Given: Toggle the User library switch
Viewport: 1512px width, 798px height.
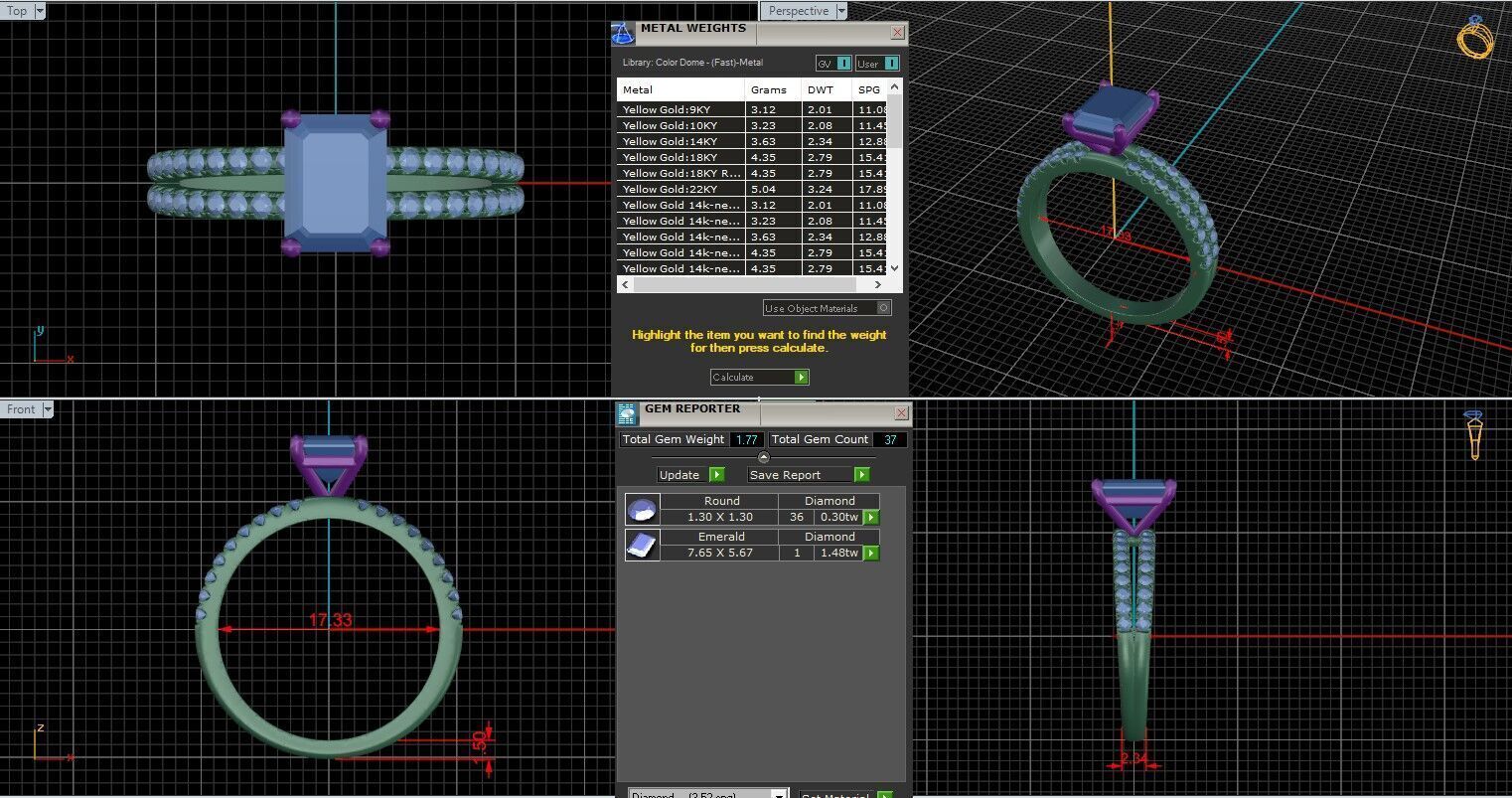Looking at the screenshot, I should pos(891,64).
